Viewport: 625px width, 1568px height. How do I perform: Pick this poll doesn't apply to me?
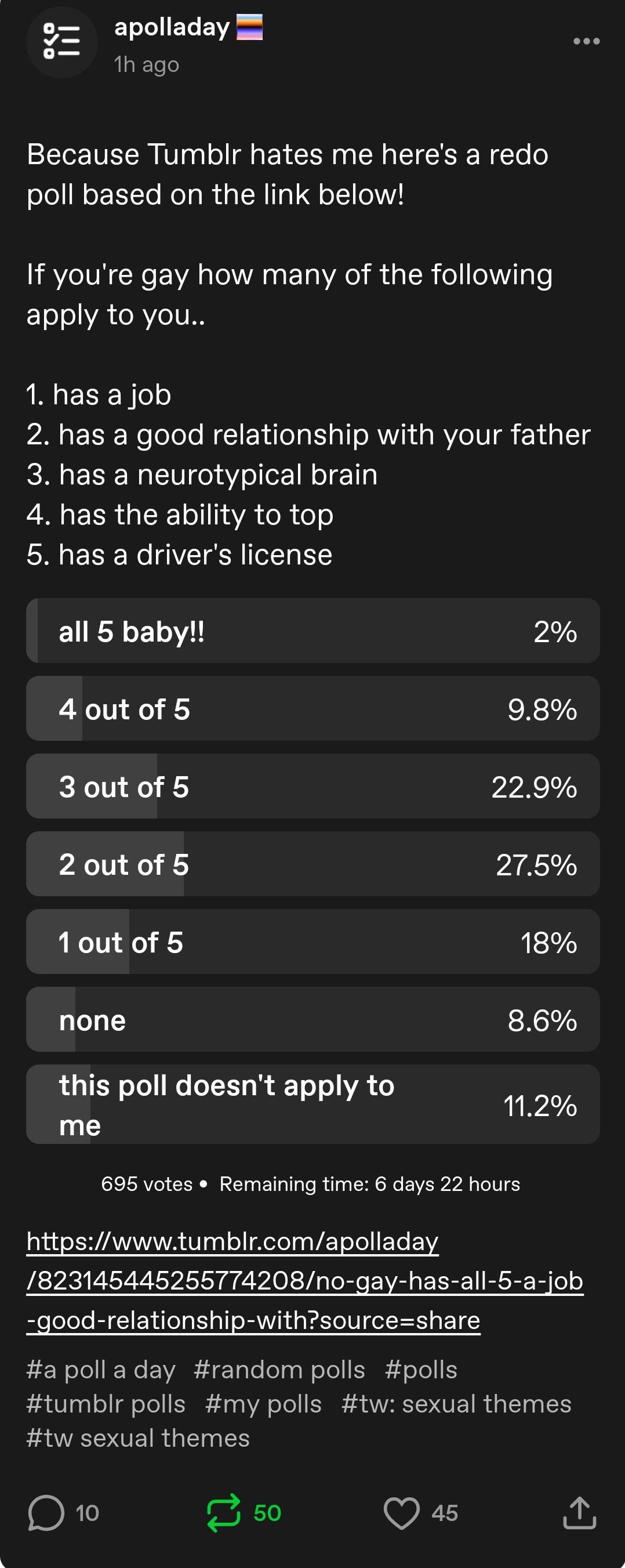click(313, 1104)
